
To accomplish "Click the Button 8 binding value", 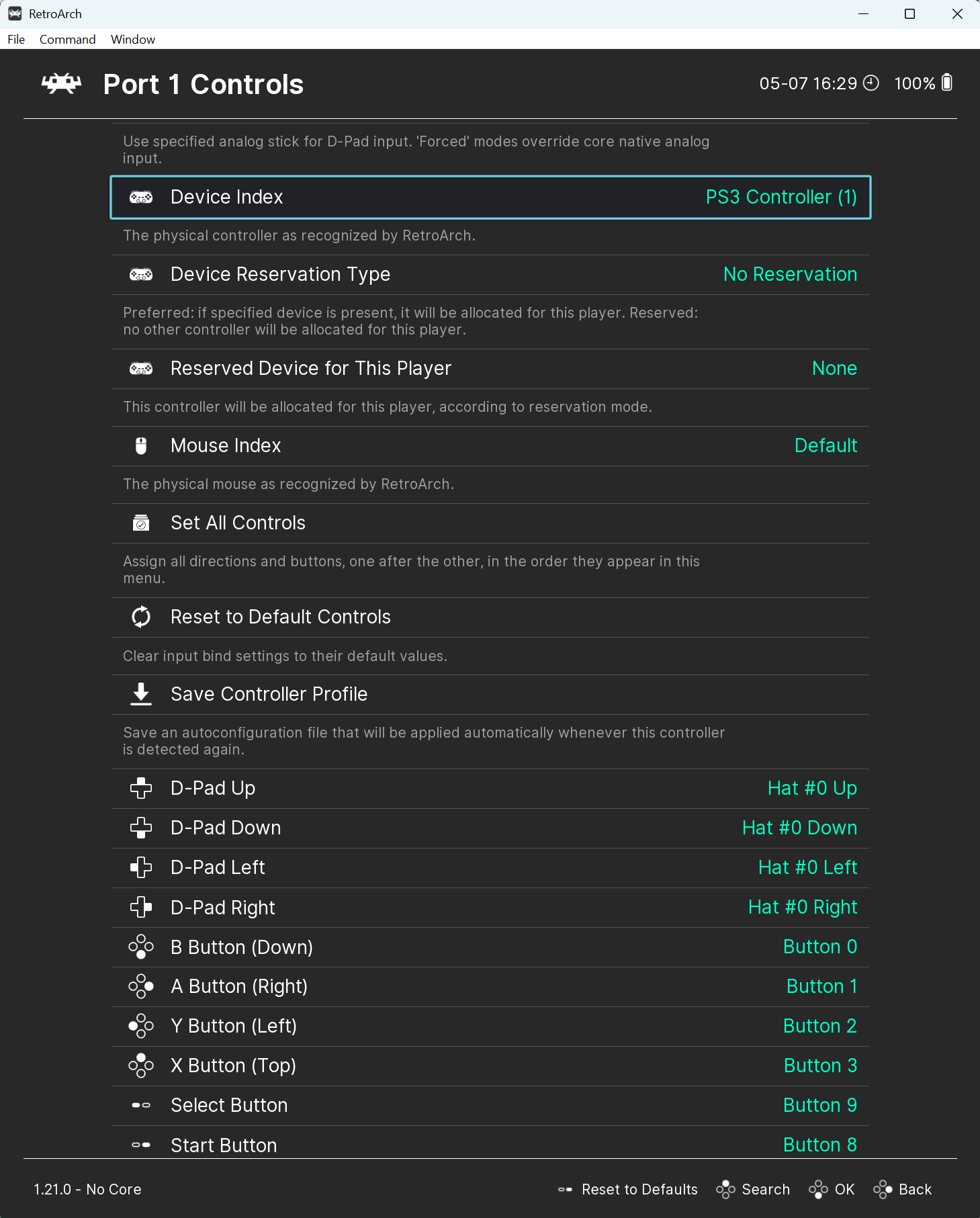I will tap(820, 1145).
